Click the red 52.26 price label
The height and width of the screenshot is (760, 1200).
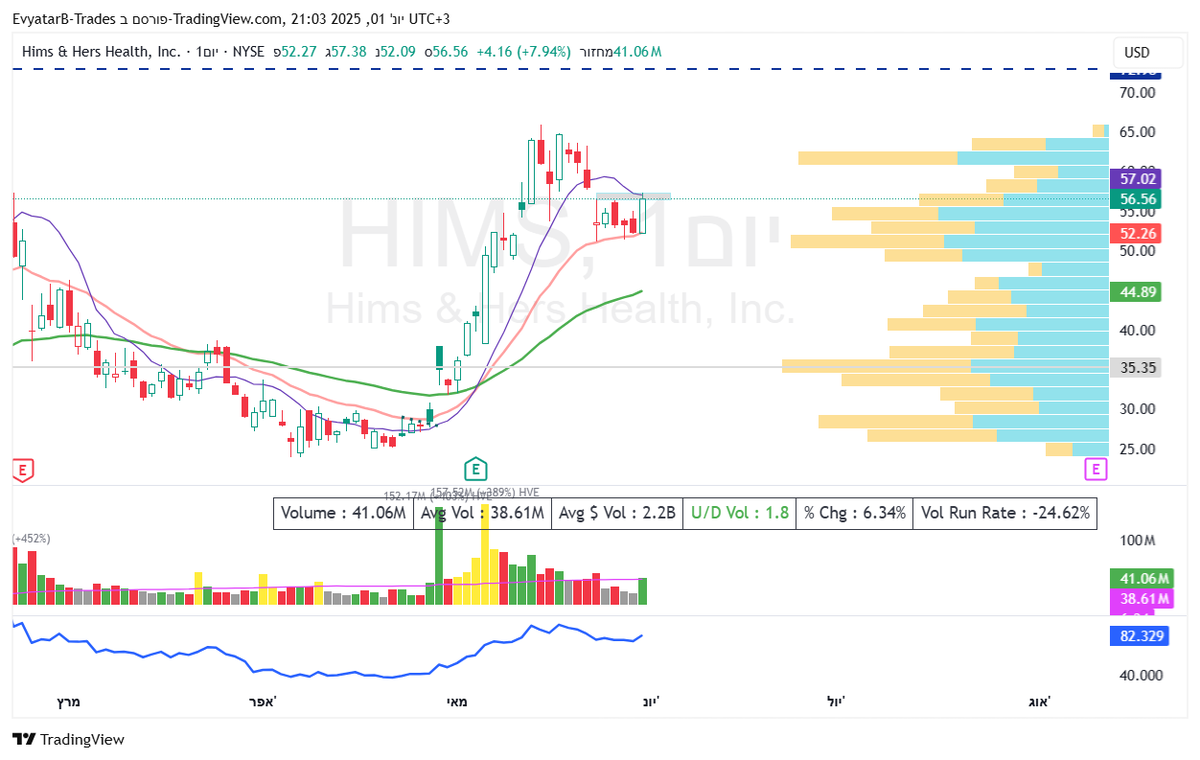coord(1138,233)
